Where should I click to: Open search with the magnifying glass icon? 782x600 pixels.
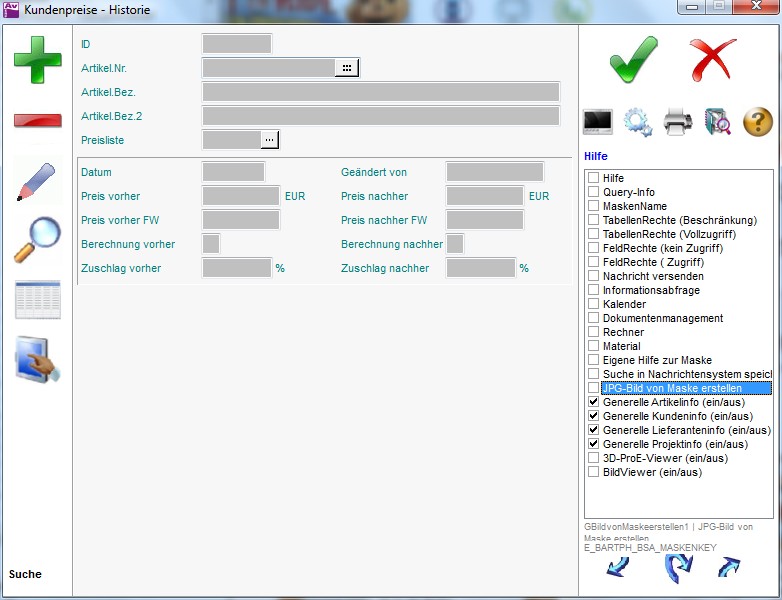tap(37, 240)
